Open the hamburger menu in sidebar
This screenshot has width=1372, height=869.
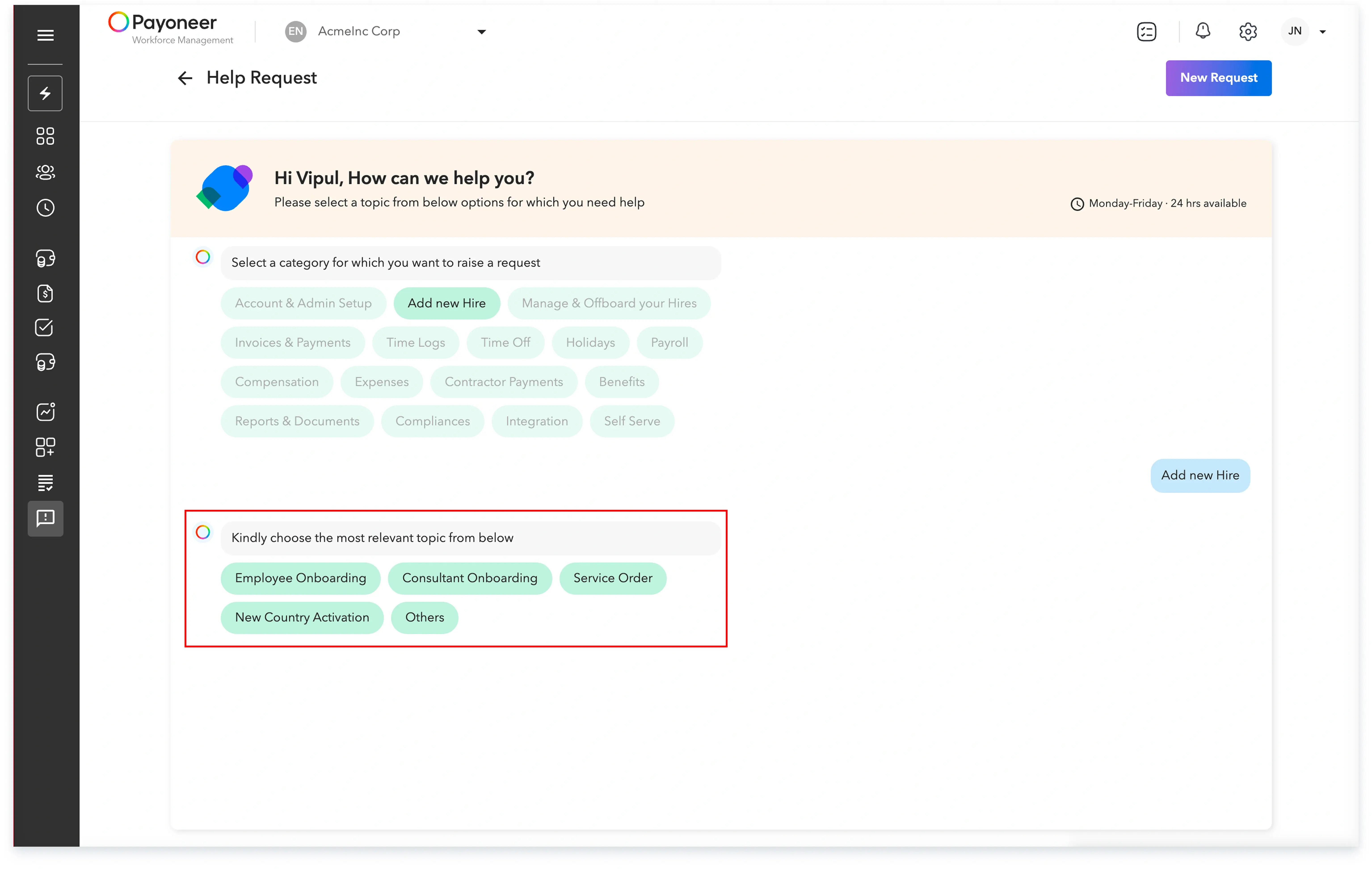[x=45, y=35]
